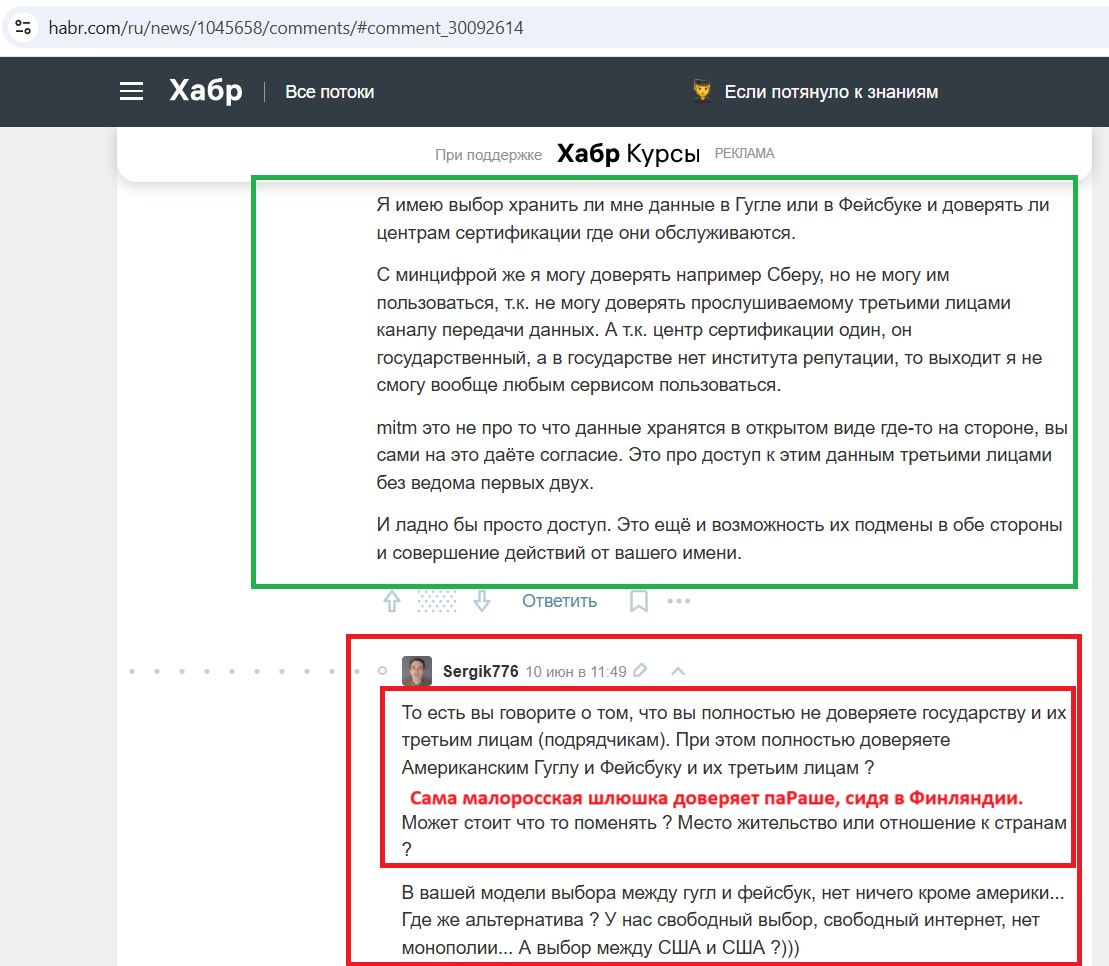Click the Хабр logo

tap(206, 91)
